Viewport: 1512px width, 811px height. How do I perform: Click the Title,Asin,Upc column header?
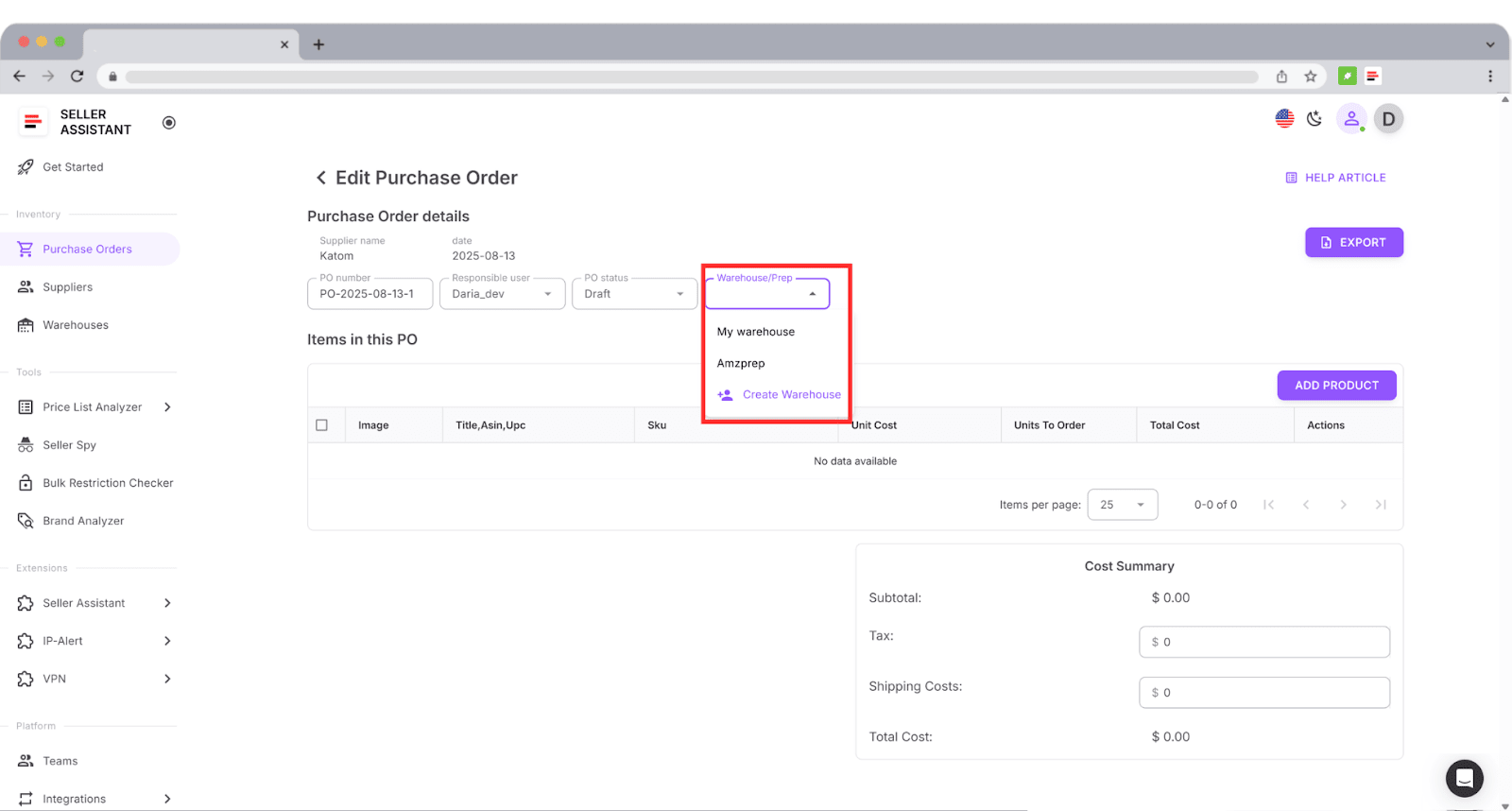pyautogui.click(x=490, y=425)
